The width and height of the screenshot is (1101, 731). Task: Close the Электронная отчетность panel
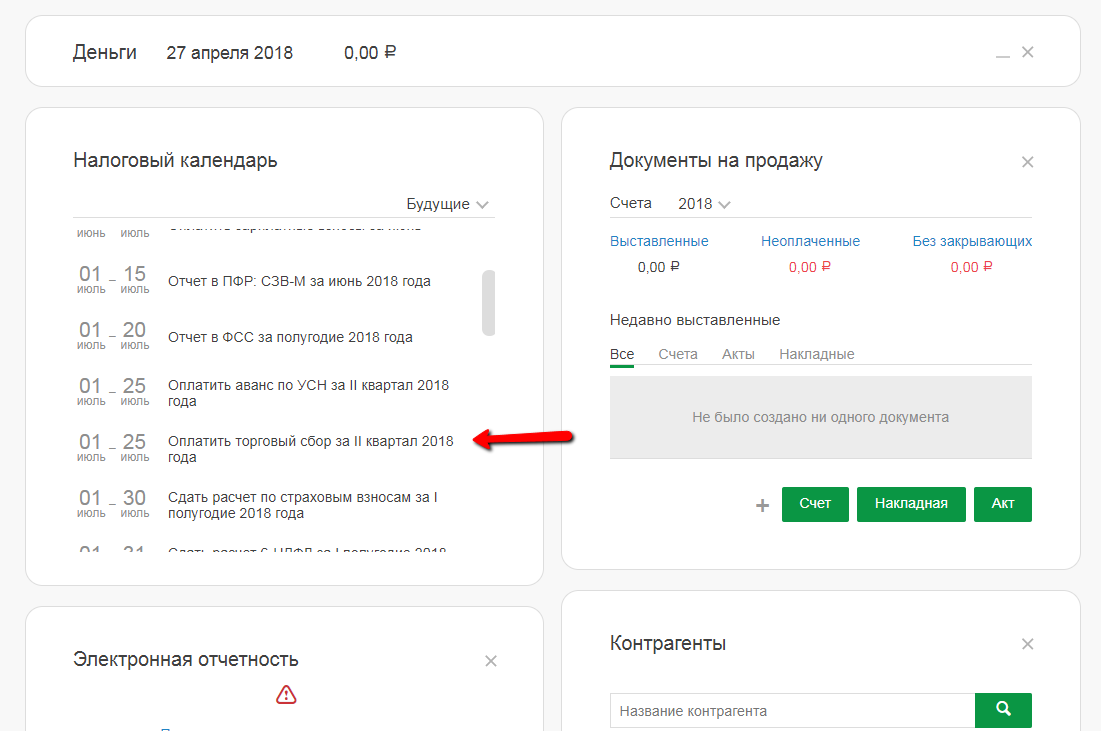pyautogui.click(x=490, y=661)
